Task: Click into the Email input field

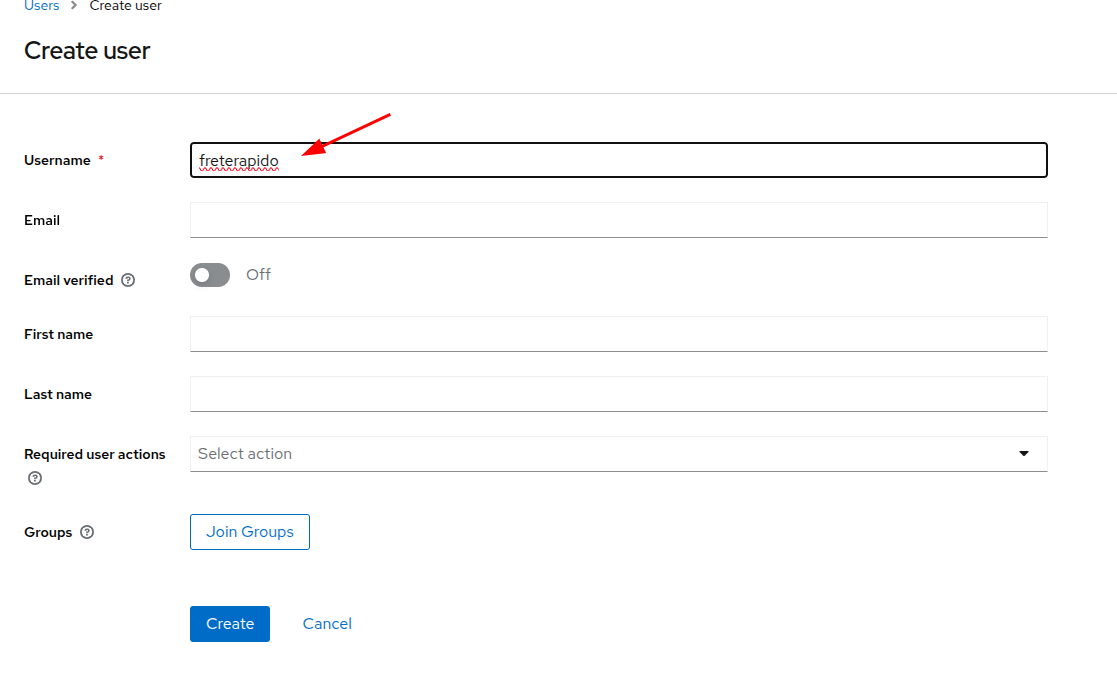Action: coord(618,220)
